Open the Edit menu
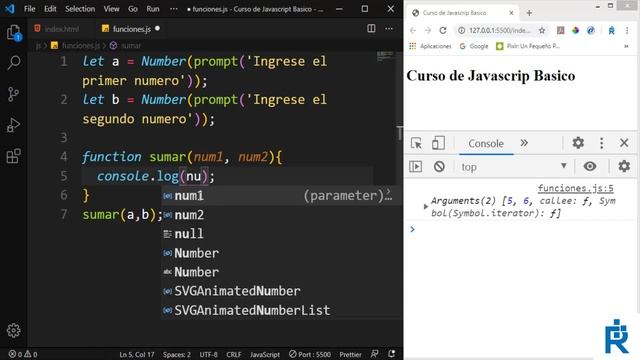 pos(50,9)
